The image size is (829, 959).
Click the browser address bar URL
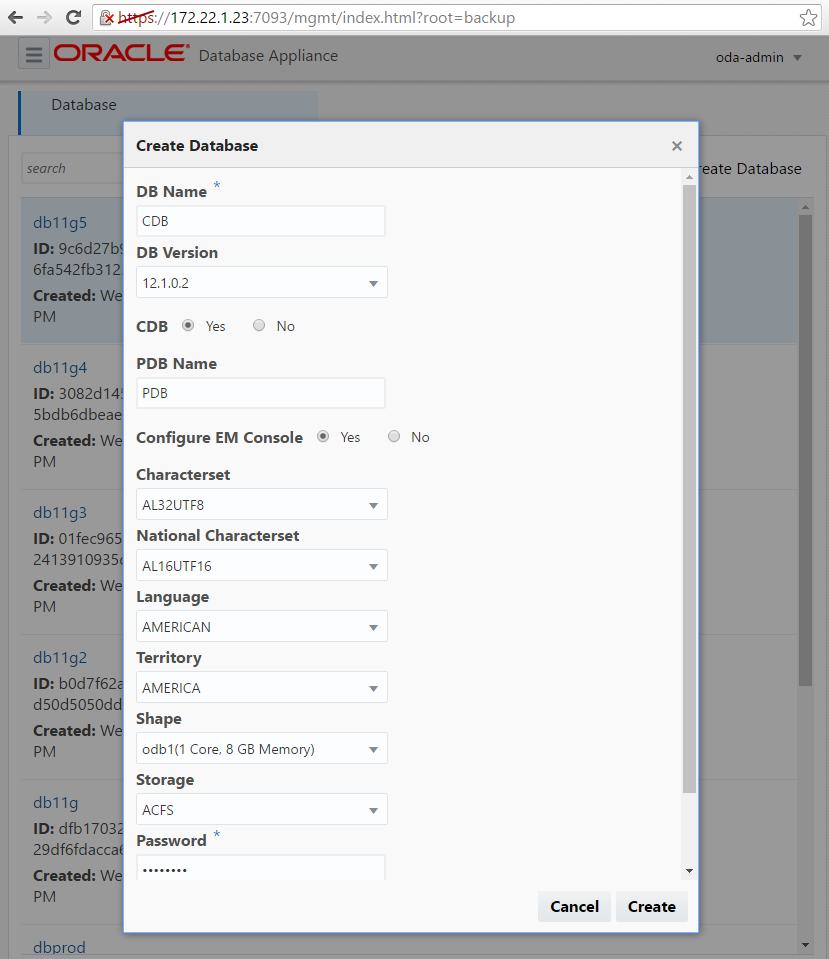click(x=316, y=18)
